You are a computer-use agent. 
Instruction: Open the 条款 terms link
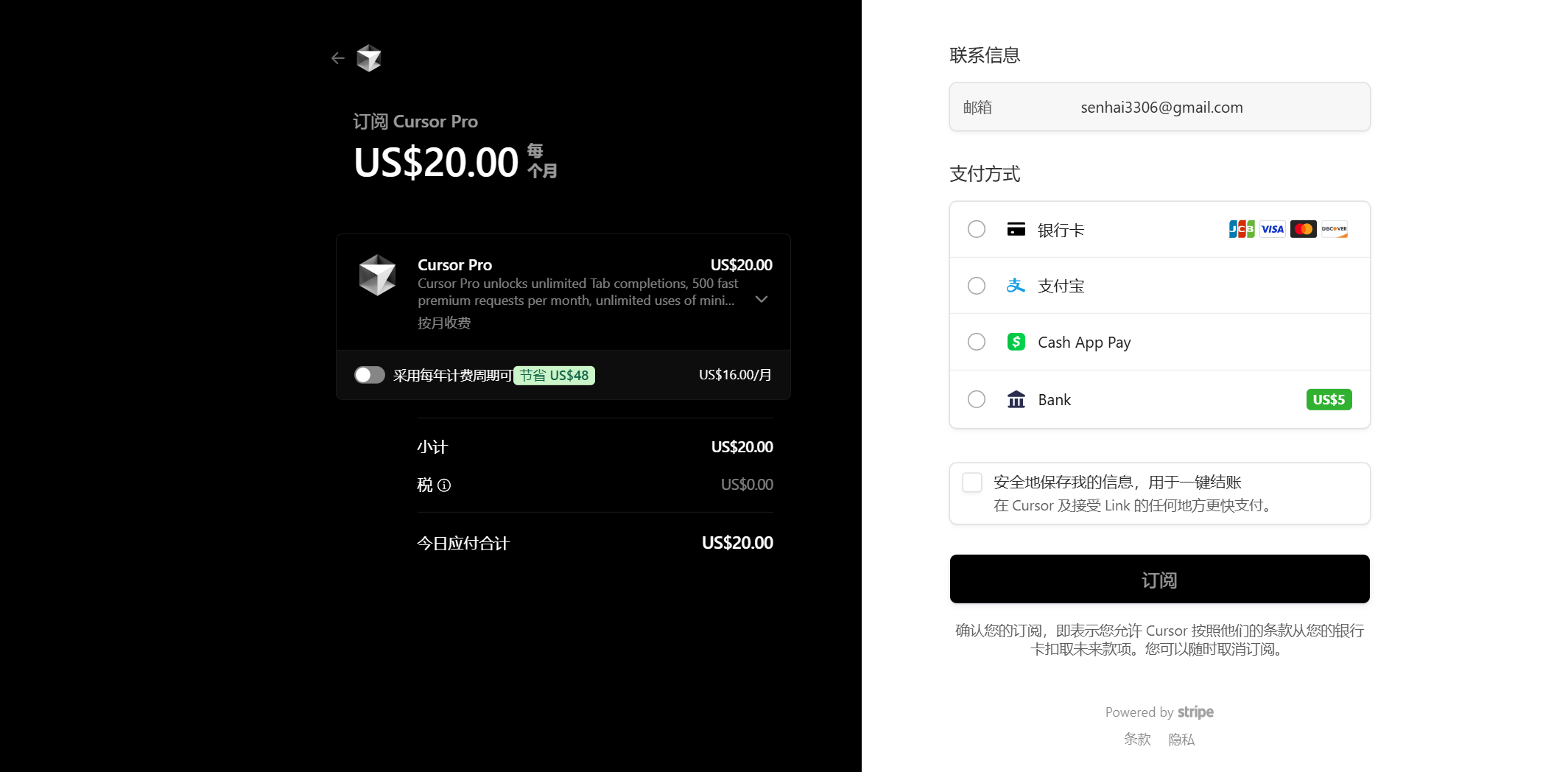tap(1137, 739)
